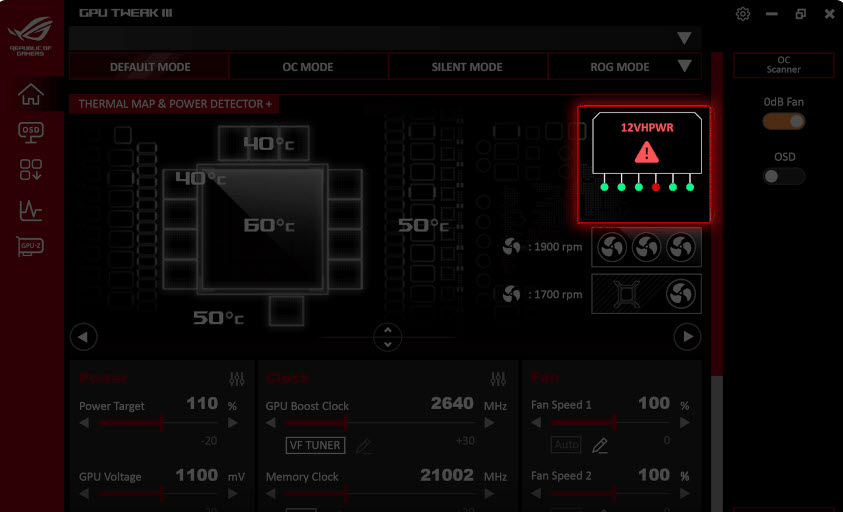The height and width of the screenshot is (512, 843).
Task: Open the Home page in sidebar
Action: click(x=31, y=94)
